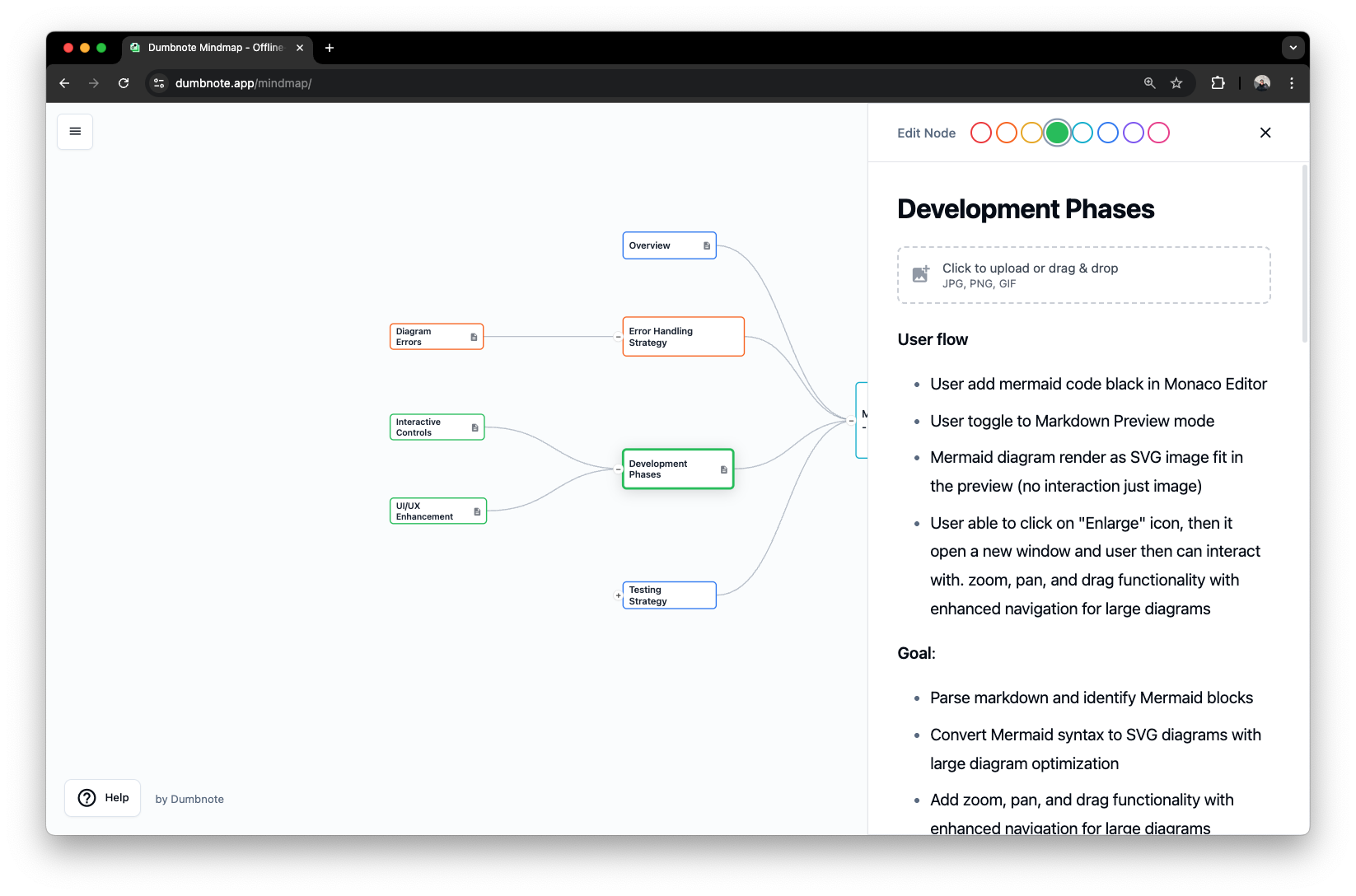This screenshot has height=896, width=1356.
Task: Click the "by Dumbnote" link
Action: [x=189, y=798]
